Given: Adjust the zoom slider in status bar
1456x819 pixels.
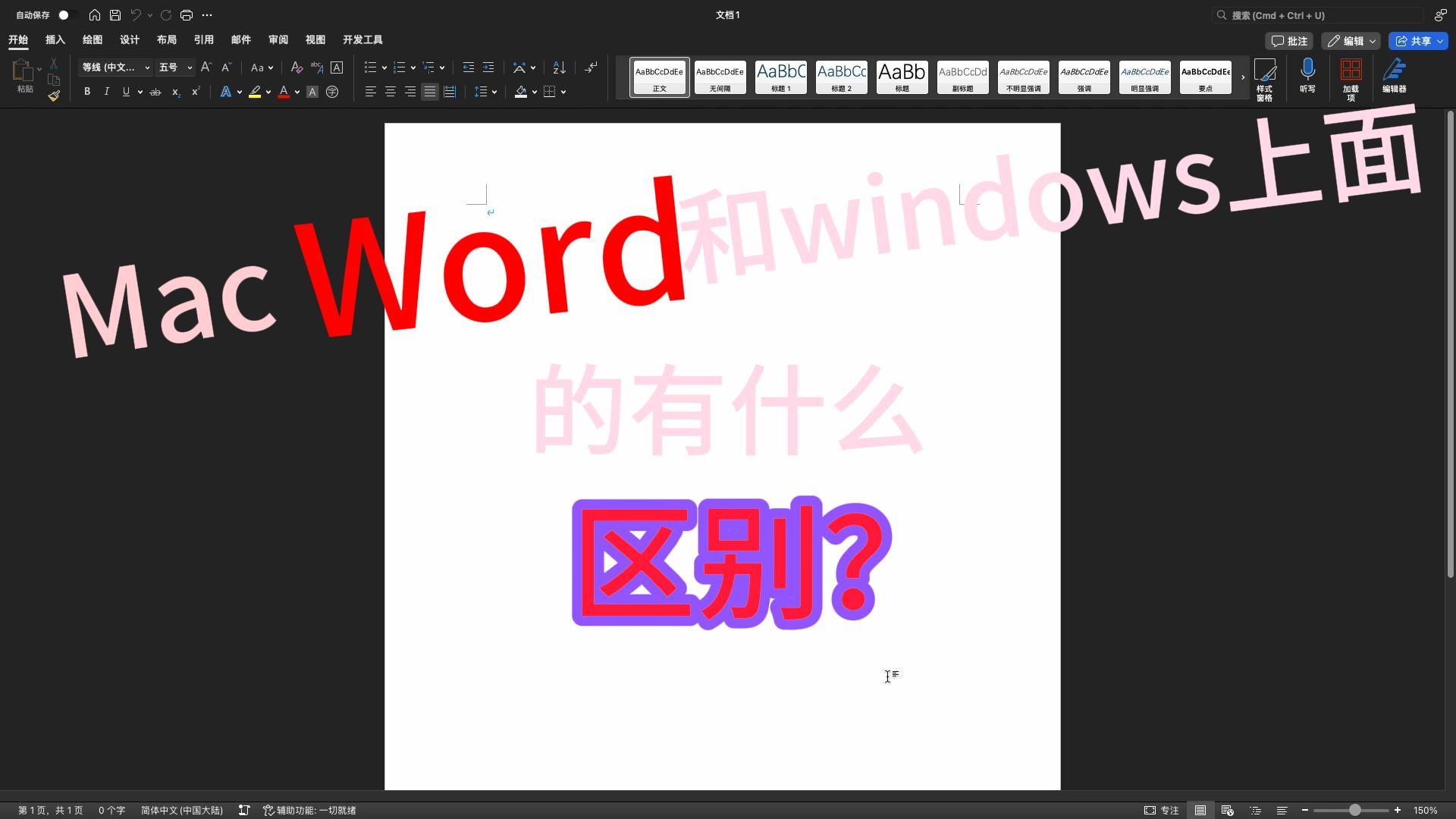Looking at the screenshot, I should coord(1354,810).
